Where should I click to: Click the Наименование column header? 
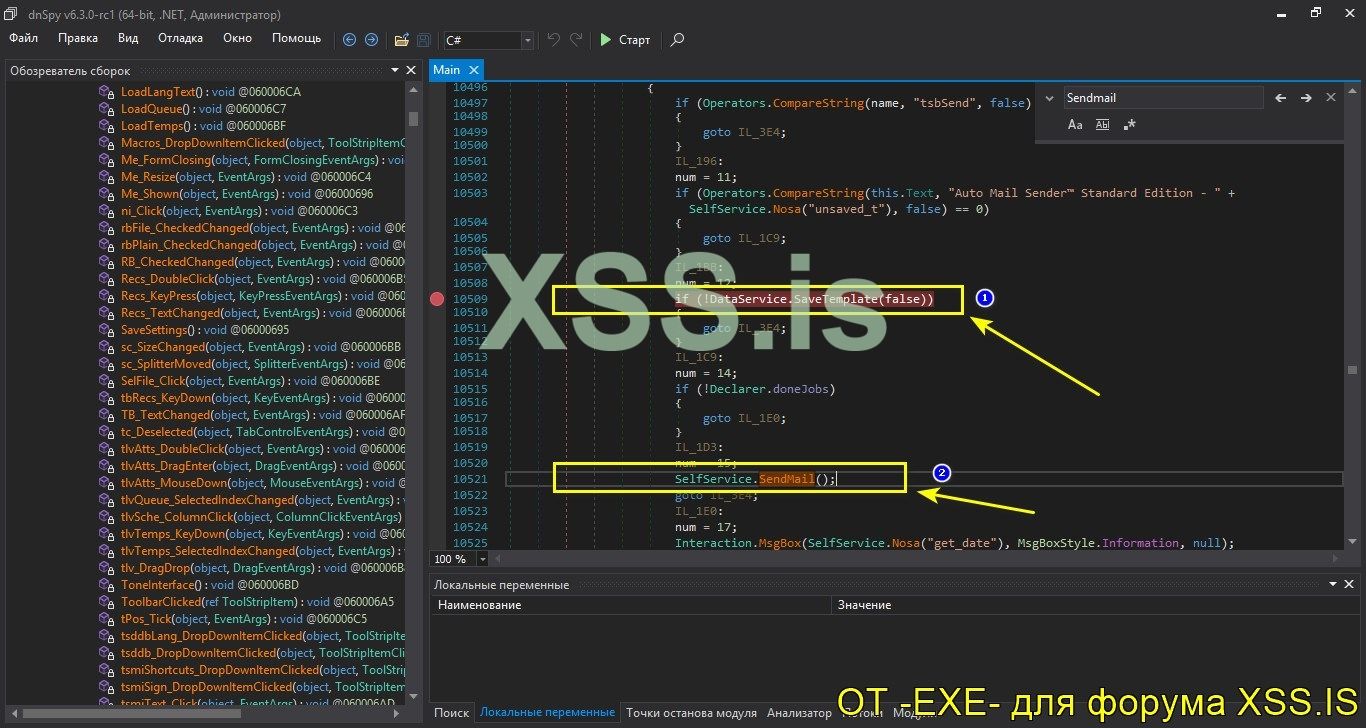click(631, 605)
